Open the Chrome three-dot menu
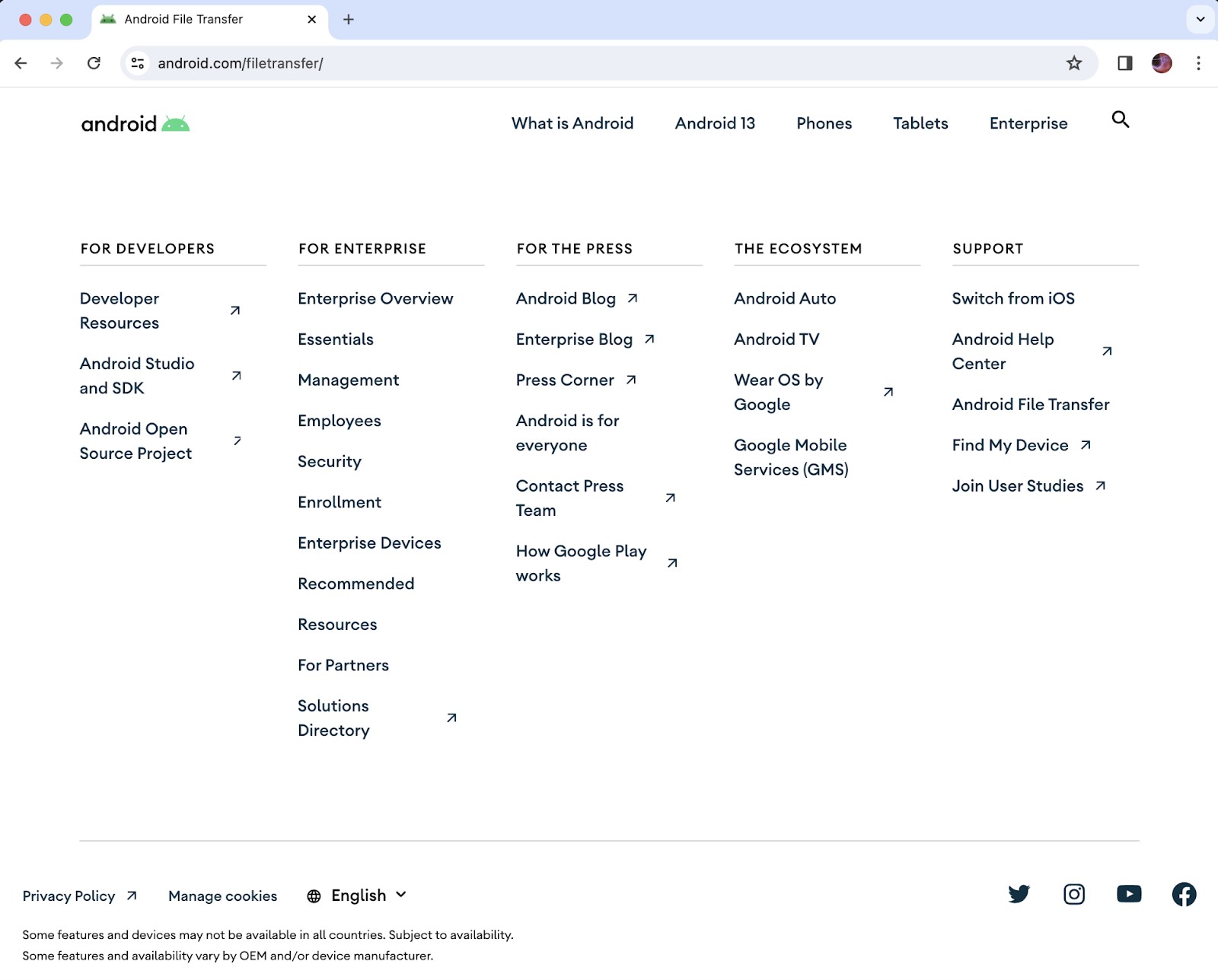The height and width of the screenshot is (980, 1218). [1198, 63]
